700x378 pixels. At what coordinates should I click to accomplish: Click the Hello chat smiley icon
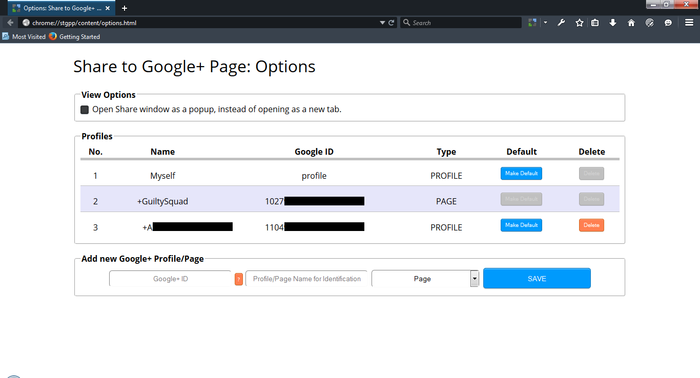668,22
